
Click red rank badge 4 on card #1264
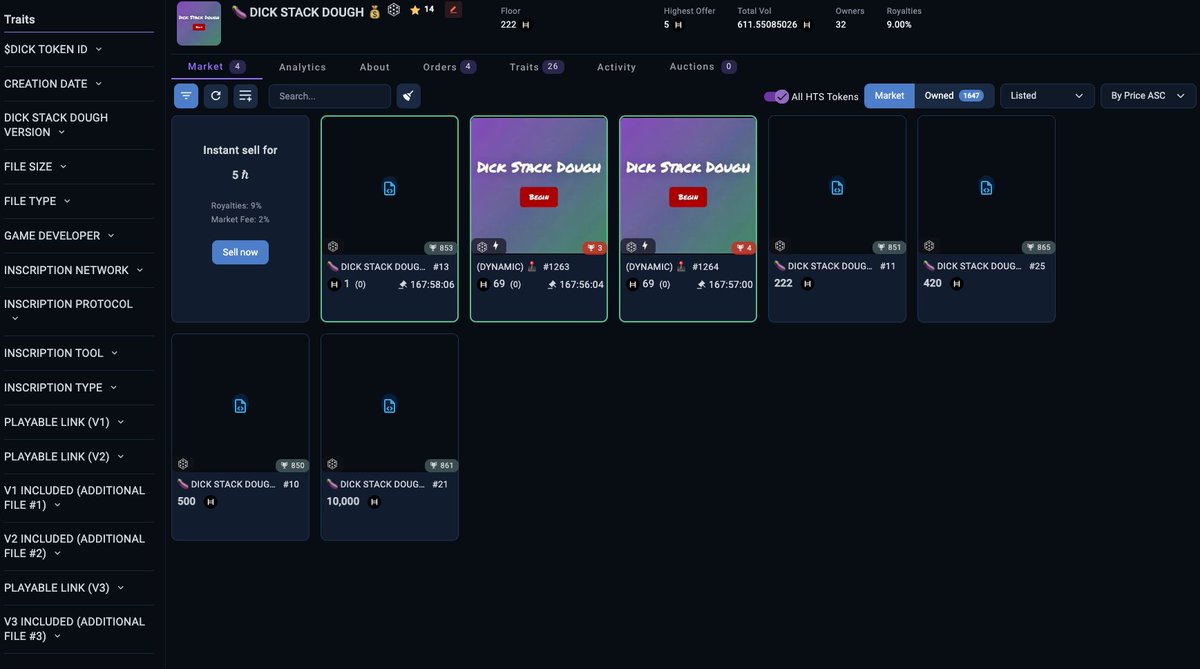coord(743,248)
